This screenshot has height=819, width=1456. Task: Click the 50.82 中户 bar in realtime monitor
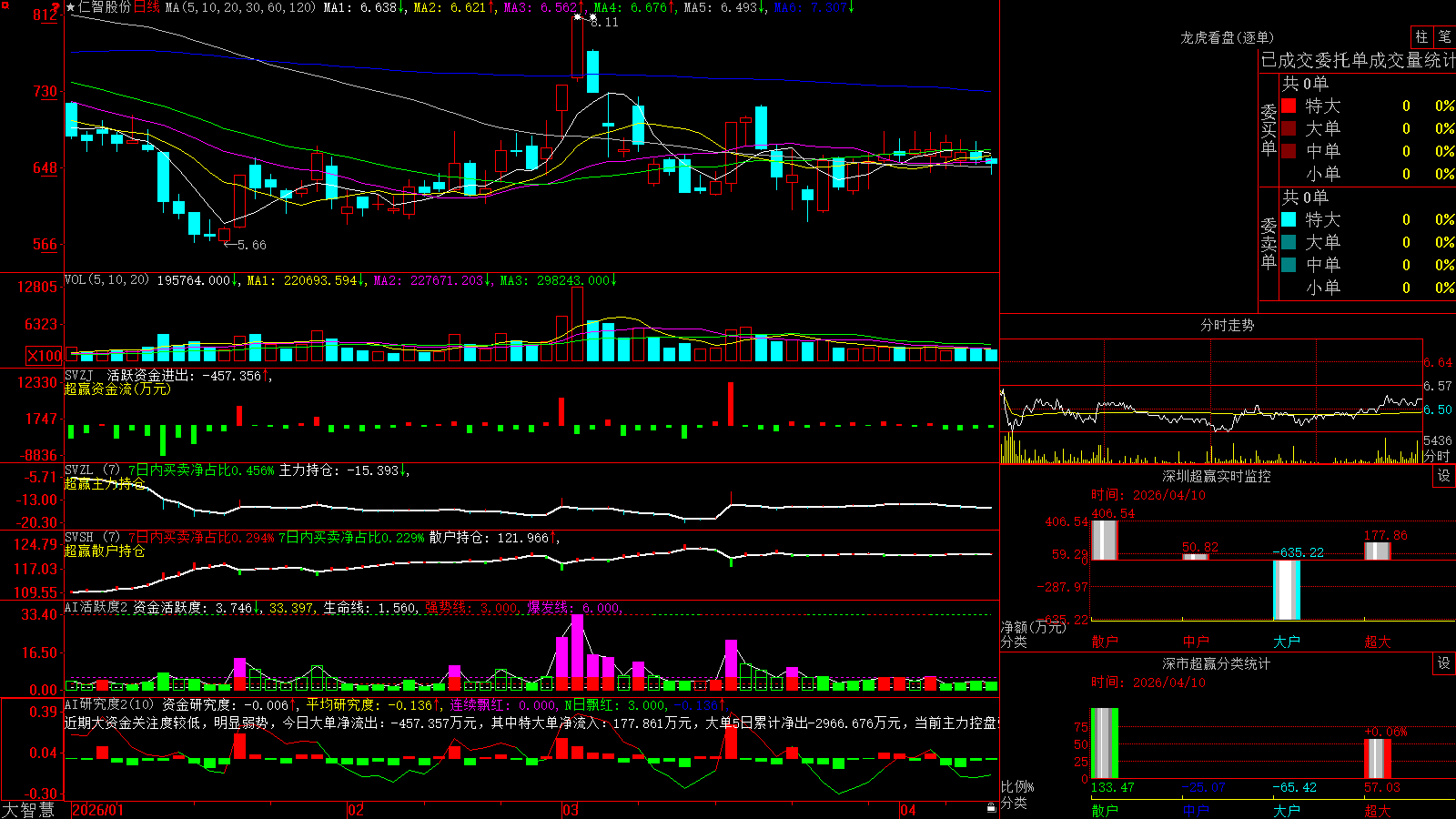click(1195, 557)
